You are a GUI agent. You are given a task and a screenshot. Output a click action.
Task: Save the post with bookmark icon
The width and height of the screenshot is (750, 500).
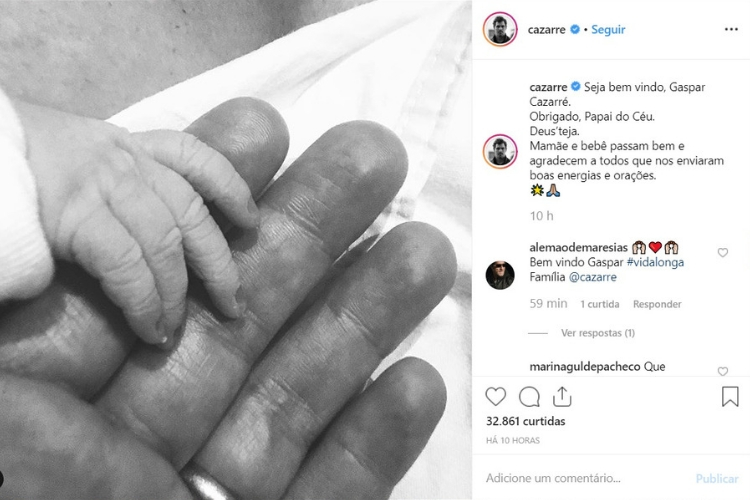click(x=730, y=397)
